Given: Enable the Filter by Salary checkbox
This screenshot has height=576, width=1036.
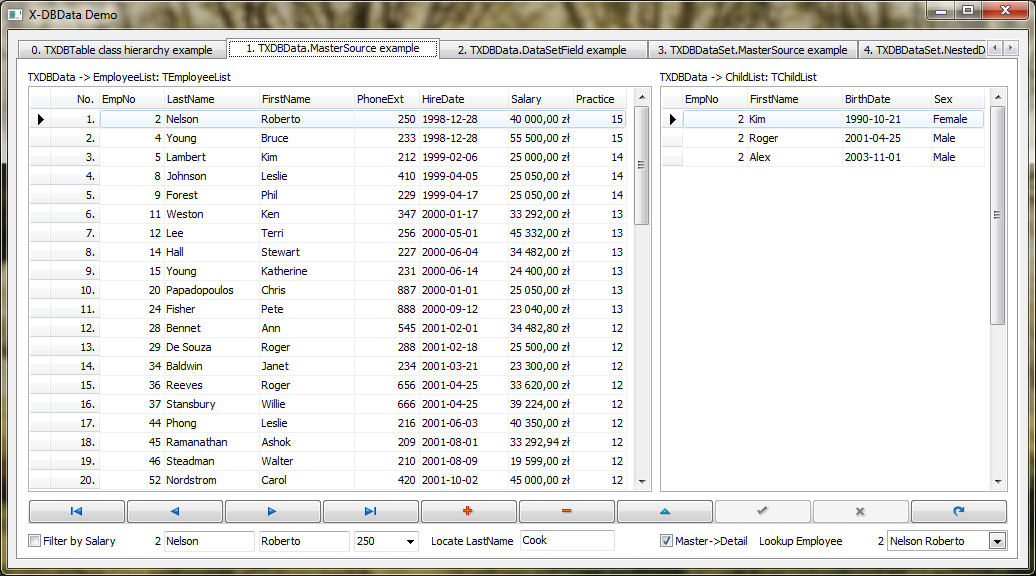Looking at the screenshot, I should 36,541.
